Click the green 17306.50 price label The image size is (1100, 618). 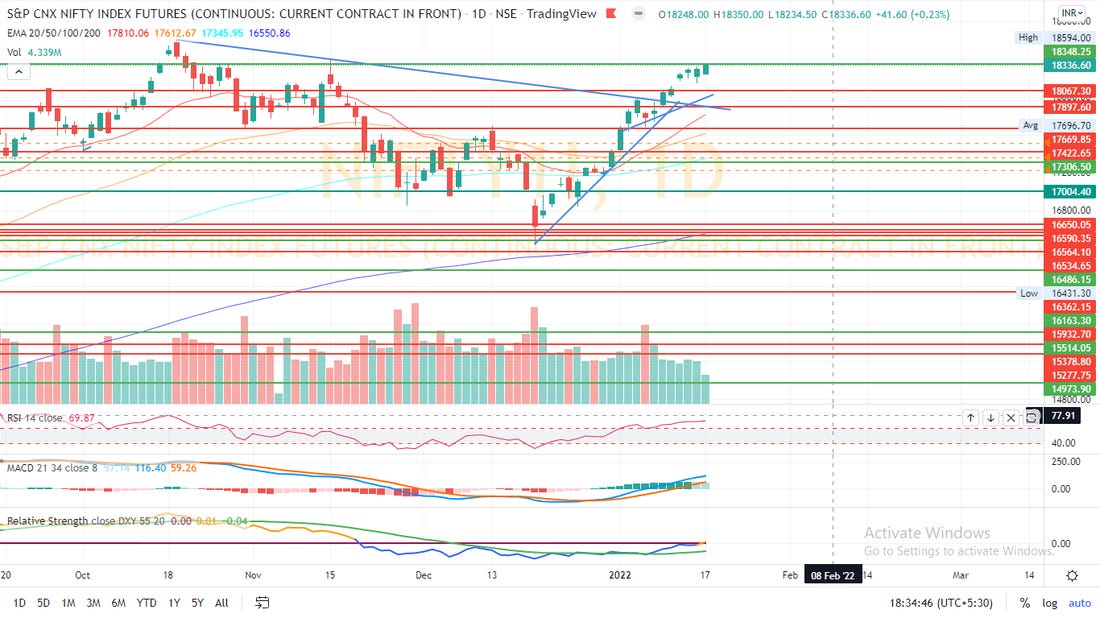coord(1071,167)
